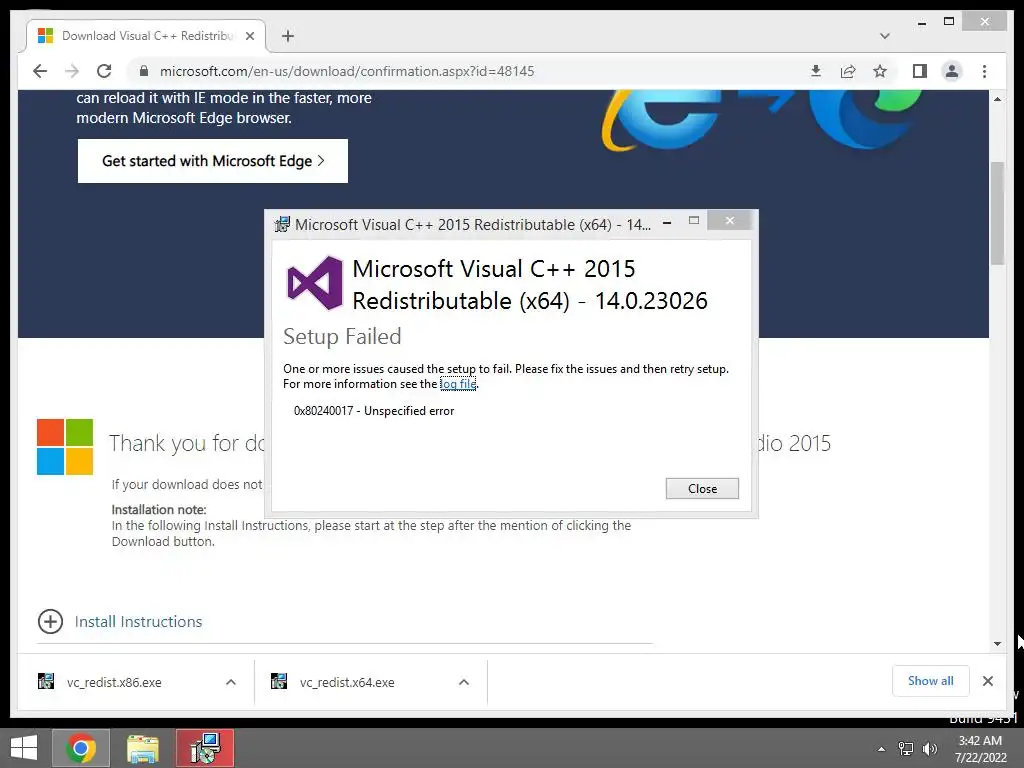Viewport: 1024px width, 768px height.
Task: Close the setup dialog with title X
Action: coord(730,221)
